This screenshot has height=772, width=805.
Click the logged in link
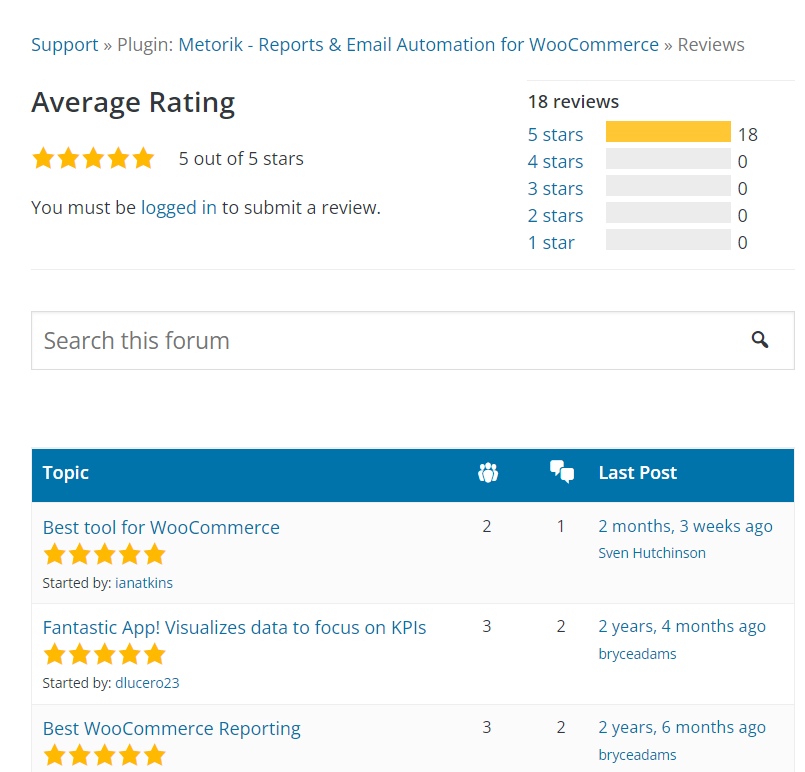179,208
